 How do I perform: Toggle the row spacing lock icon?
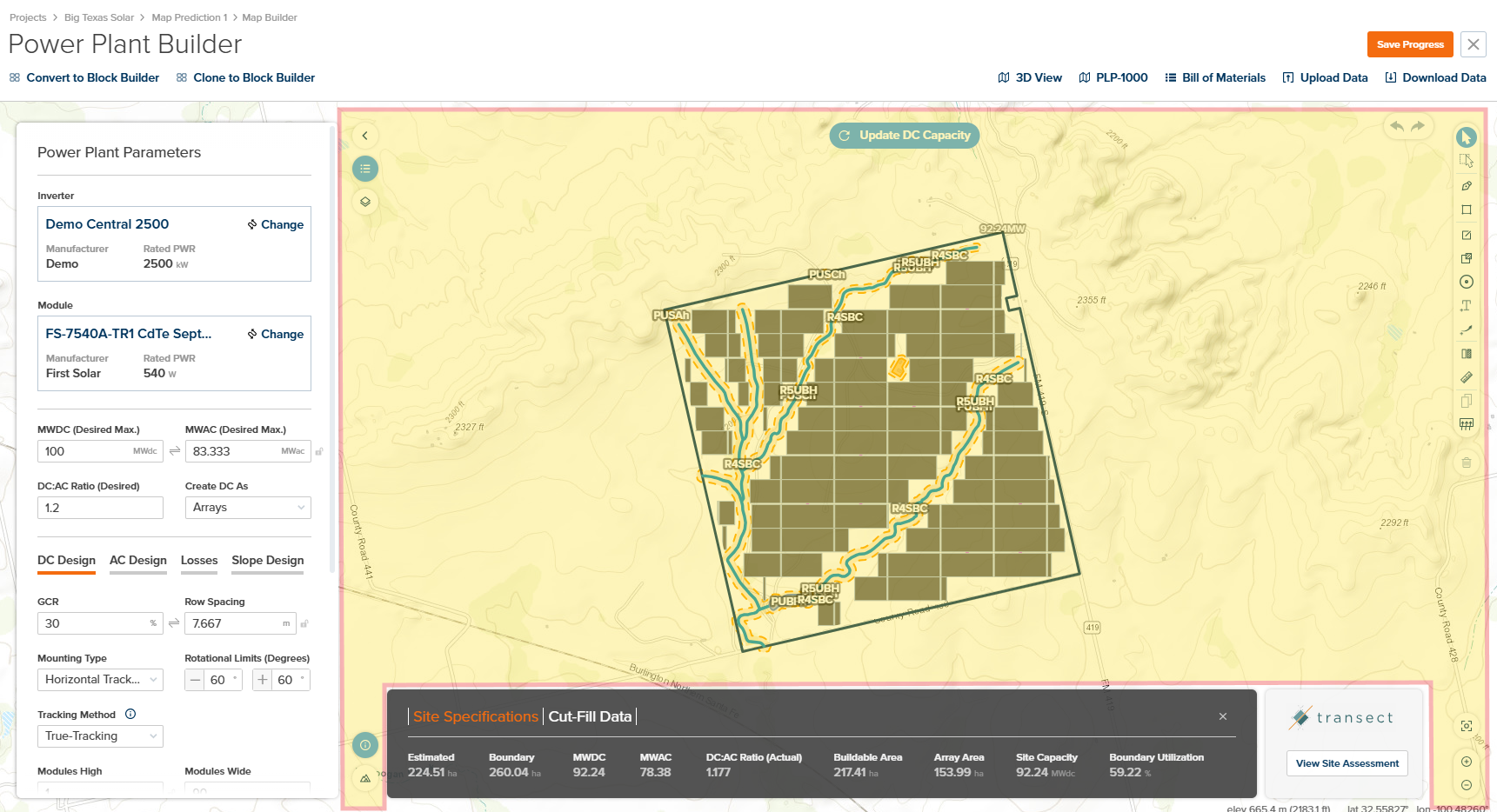(304, 623)
